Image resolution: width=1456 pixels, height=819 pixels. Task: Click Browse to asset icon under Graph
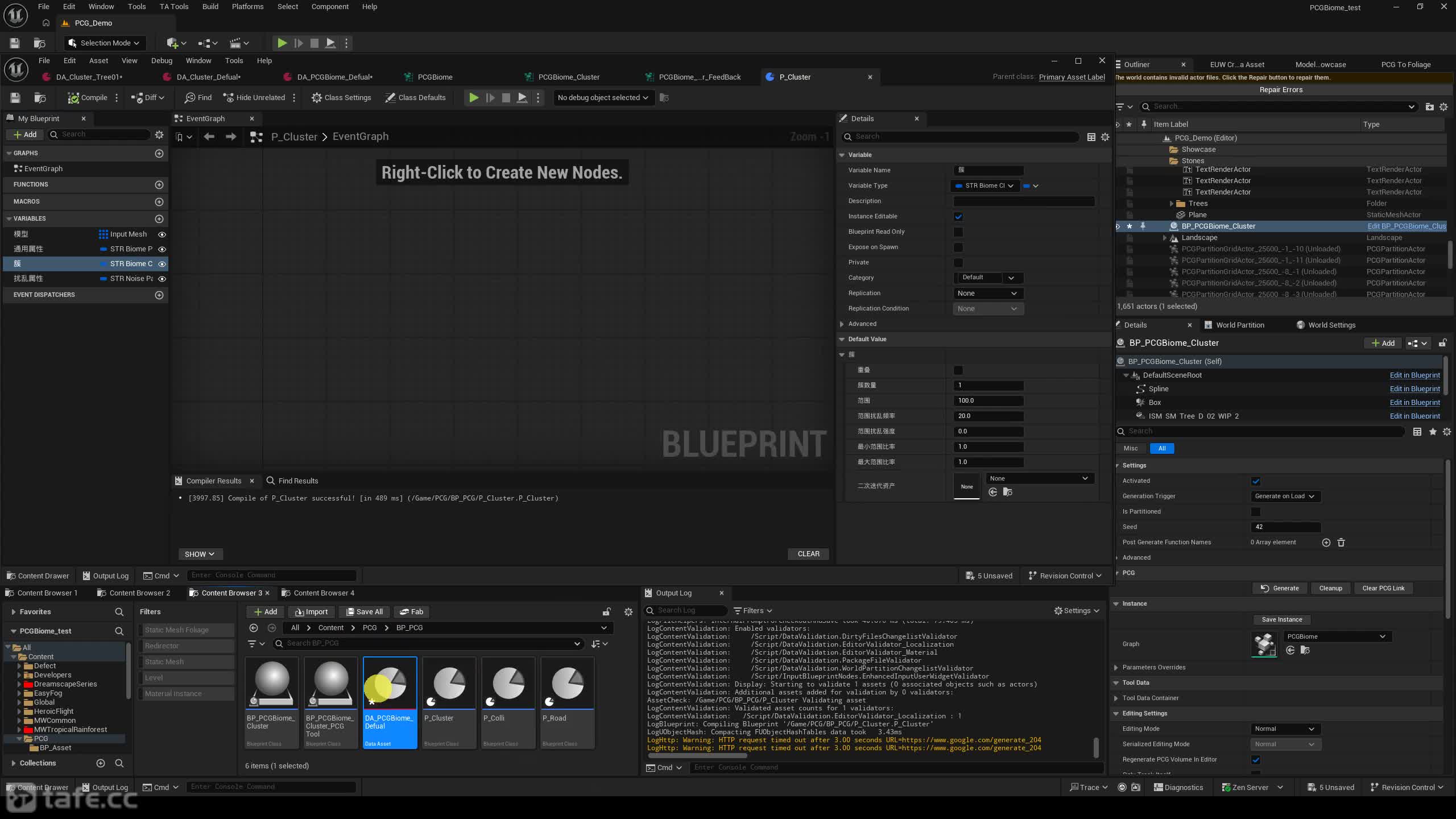coord(1305,650)
